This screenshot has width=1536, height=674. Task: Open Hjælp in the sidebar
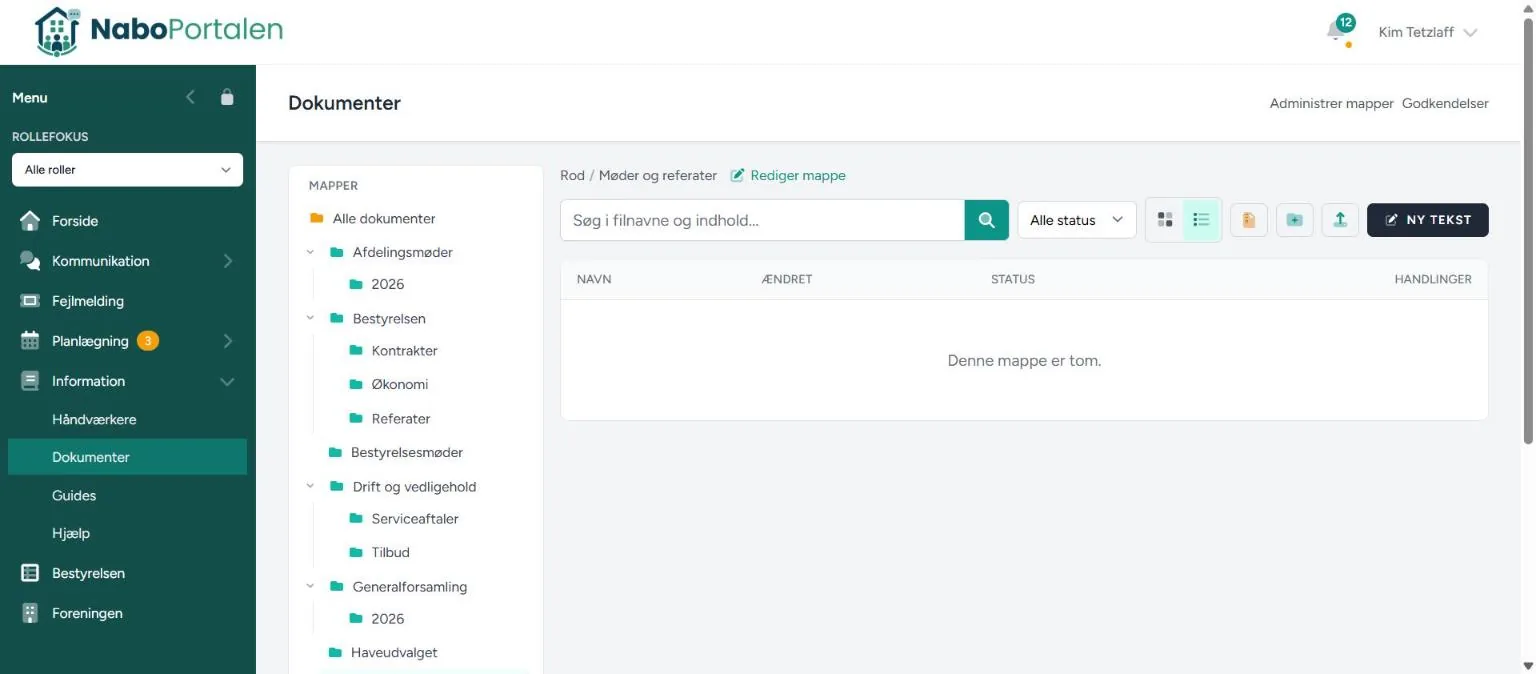pos(71,533)
